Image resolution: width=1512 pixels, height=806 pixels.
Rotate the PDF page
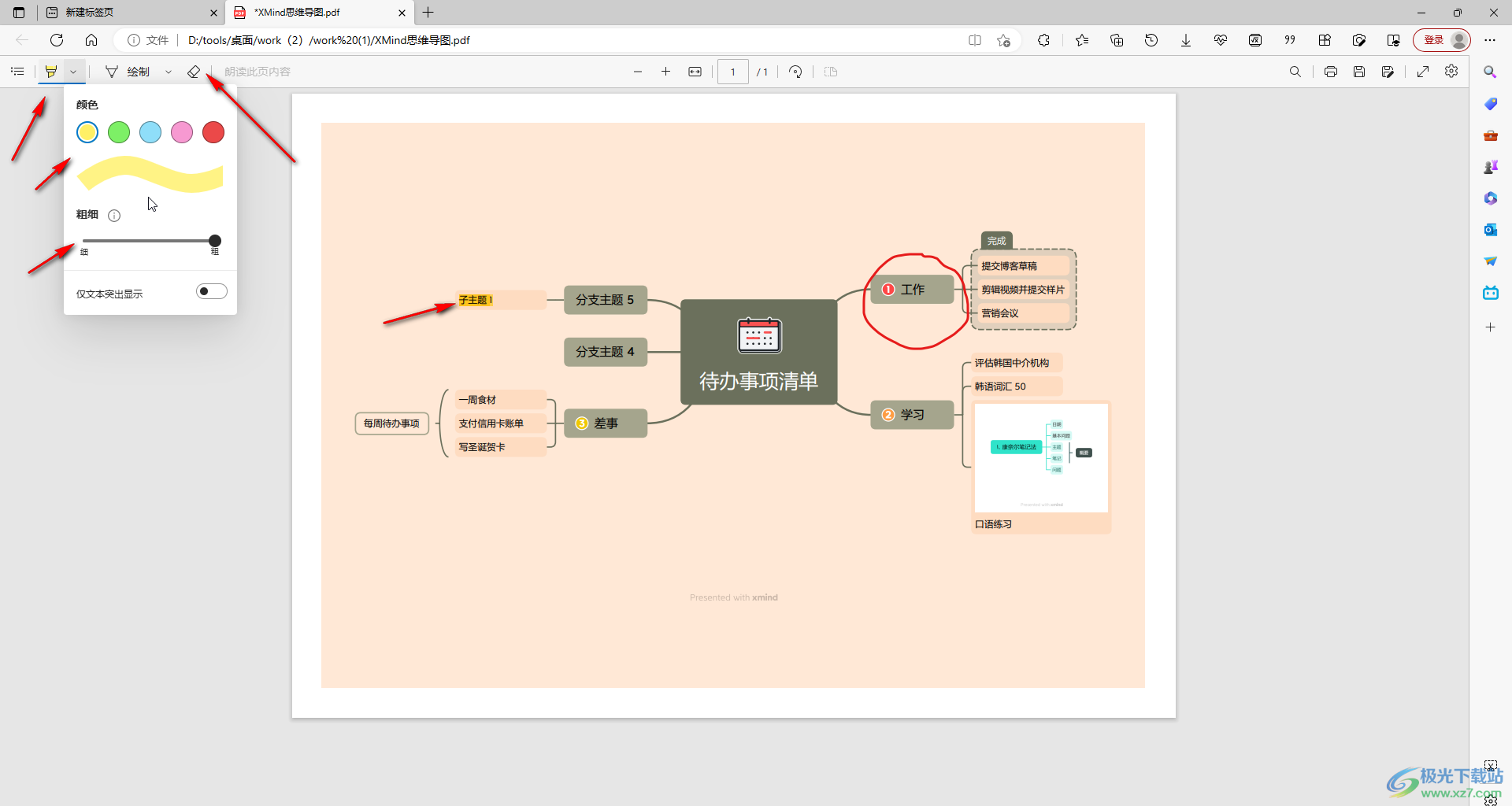pos(795,72)
